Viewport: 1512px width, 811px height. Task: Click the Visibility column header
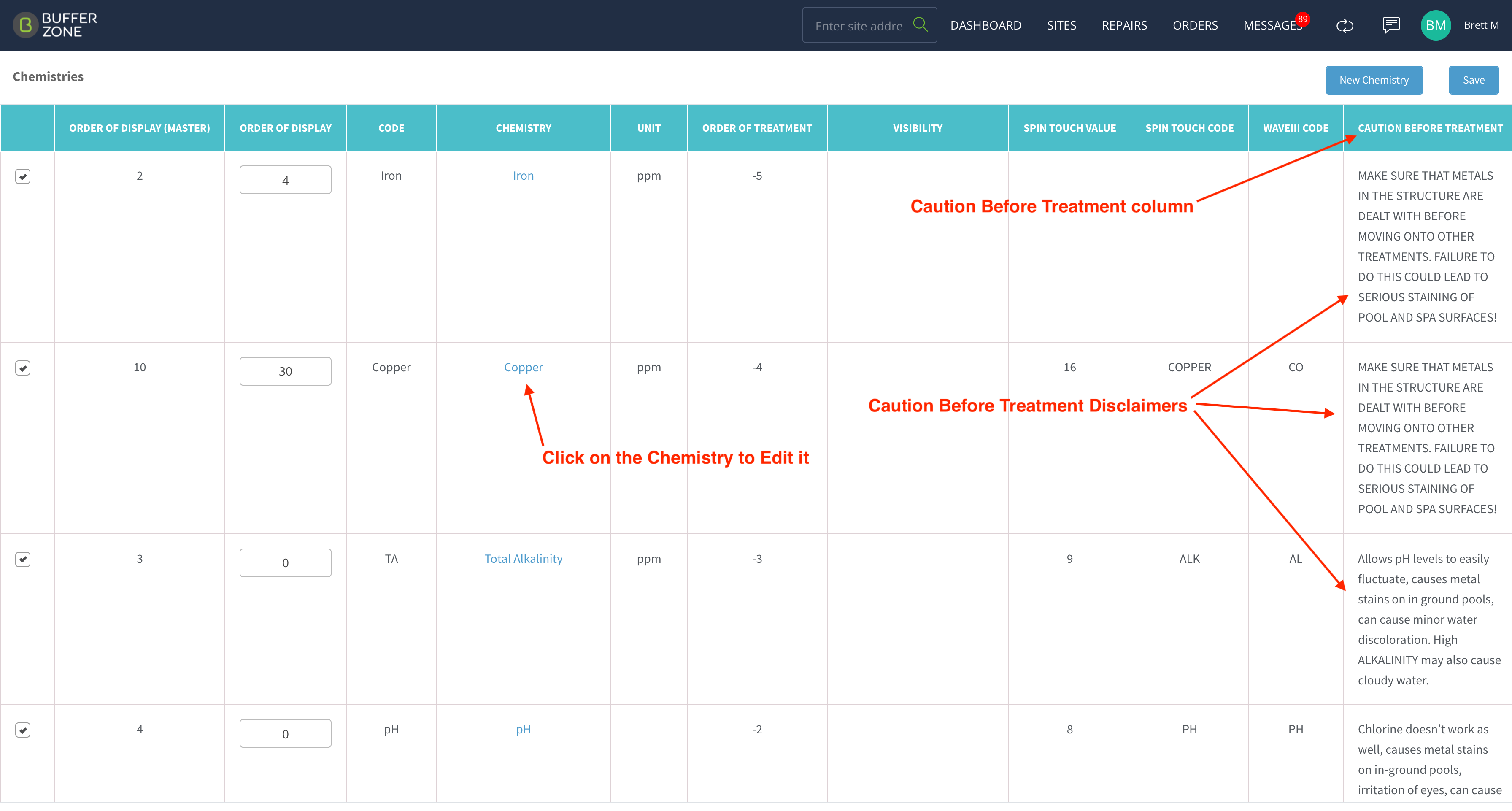918,128
